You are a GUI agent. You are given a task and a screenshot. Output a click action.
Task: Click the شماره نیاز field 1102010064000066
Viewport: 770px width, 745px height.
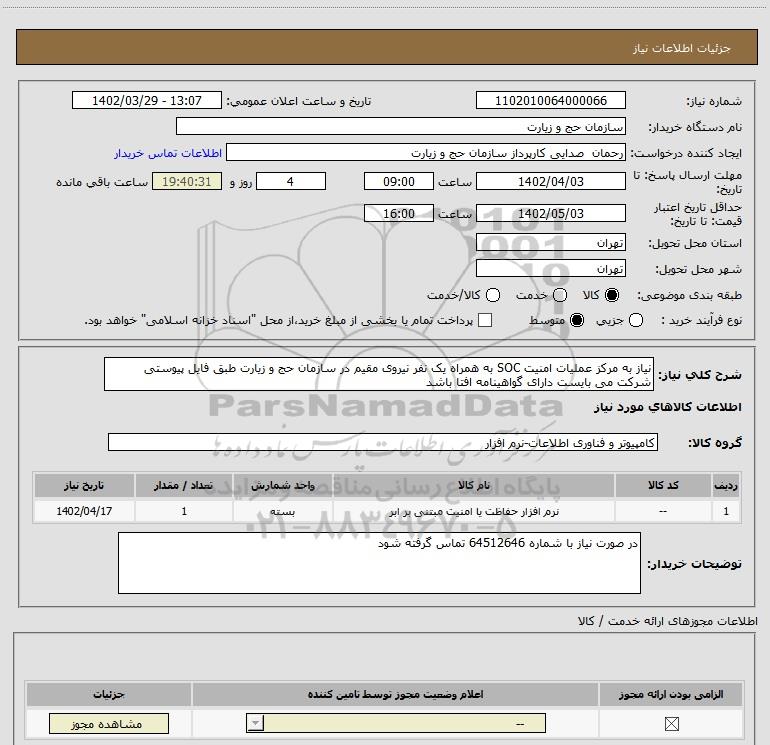[550, 101]
